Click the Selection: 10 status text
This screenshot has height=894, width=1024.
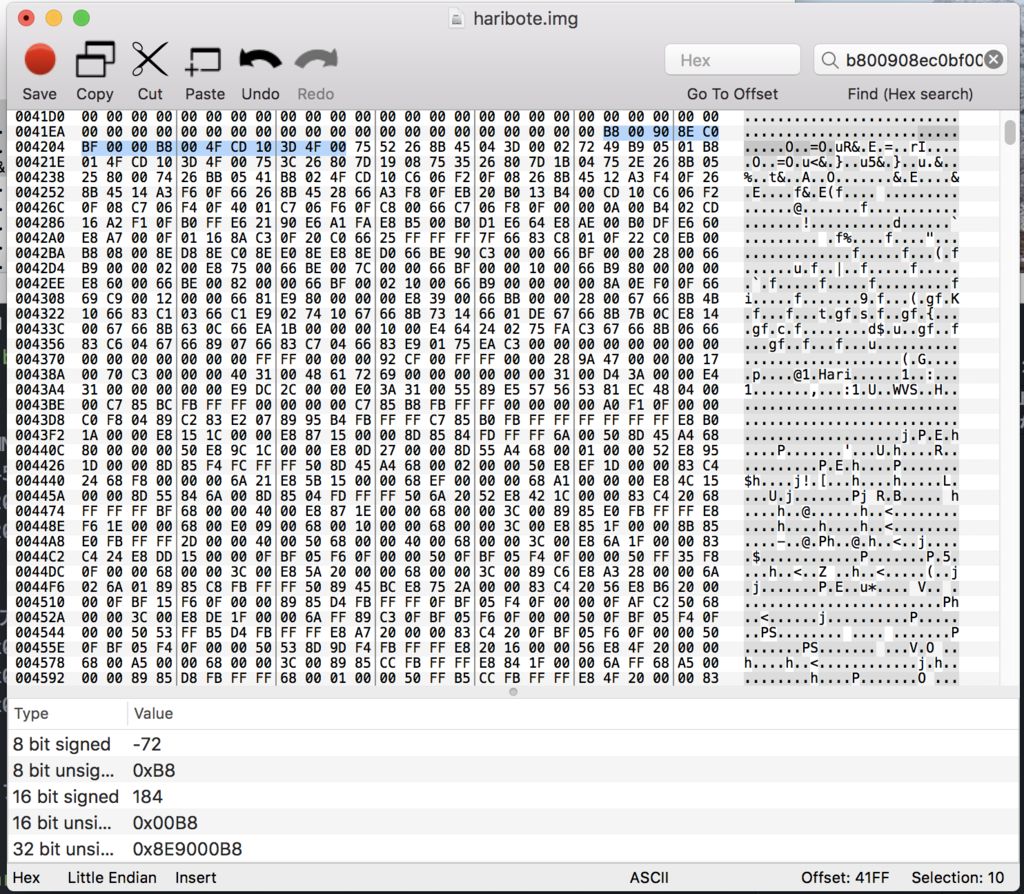coord(957,877)
